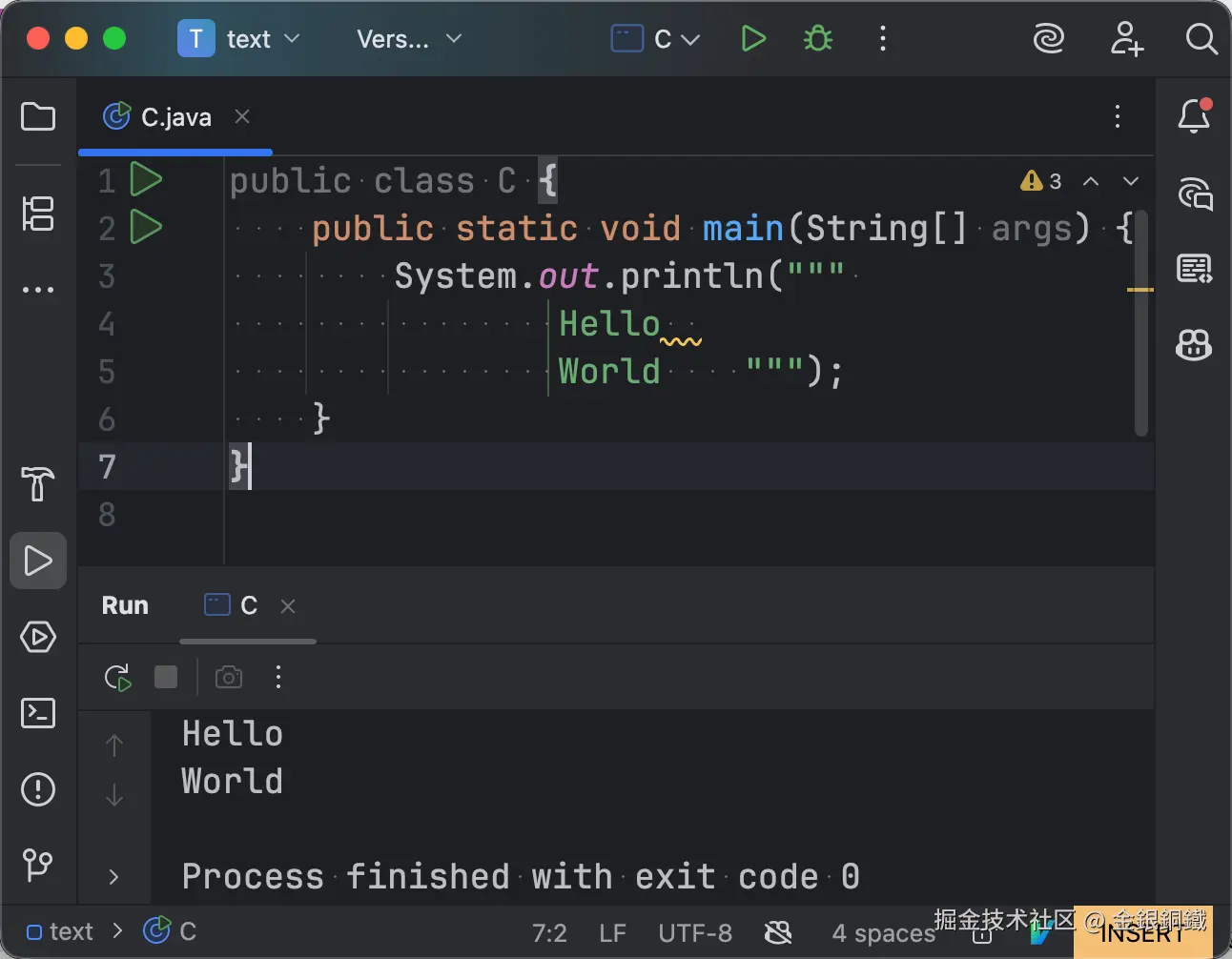
Task: Toggle the Run tool window in sidebar
Action: 38,561
